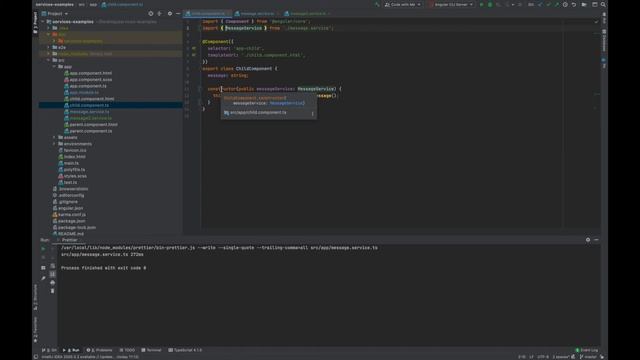This screenshot has width=640, height=360.
Task: Open the TypeScript tool window tab
Action: [185, 350]
